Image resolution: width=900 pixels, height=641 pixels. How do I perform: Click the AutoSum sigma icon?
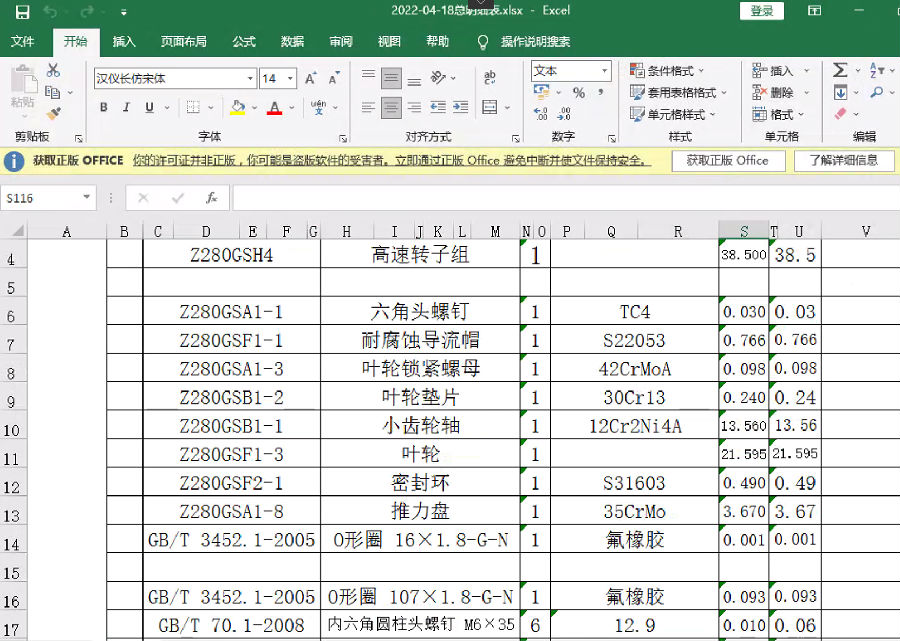840,70
